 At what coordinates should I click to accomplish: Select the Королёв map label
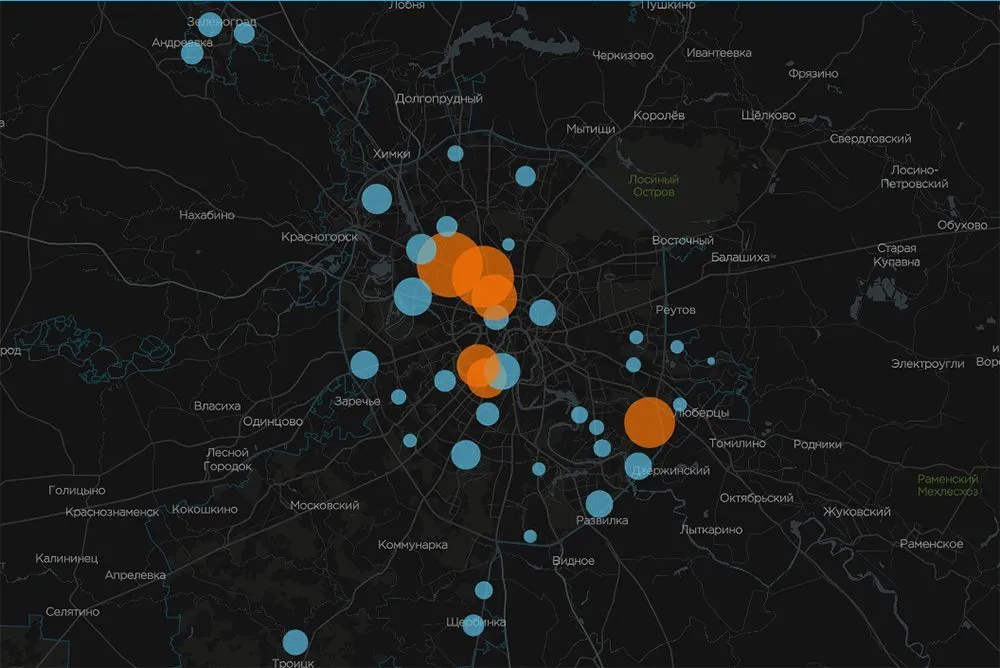click(x=659, y=115)
